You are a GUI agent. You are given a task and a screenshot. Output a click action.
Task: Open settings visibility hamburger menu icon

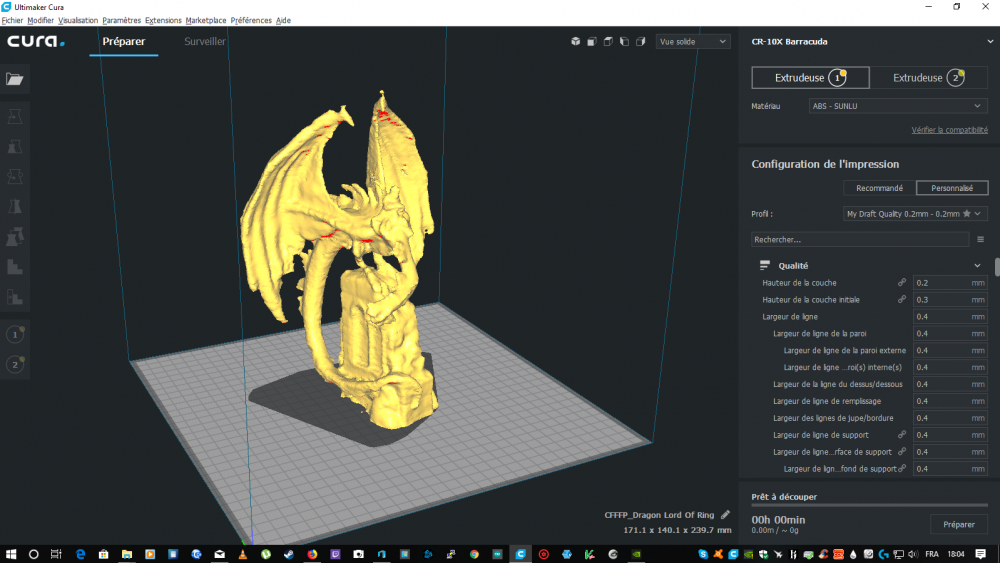[980, 240]
